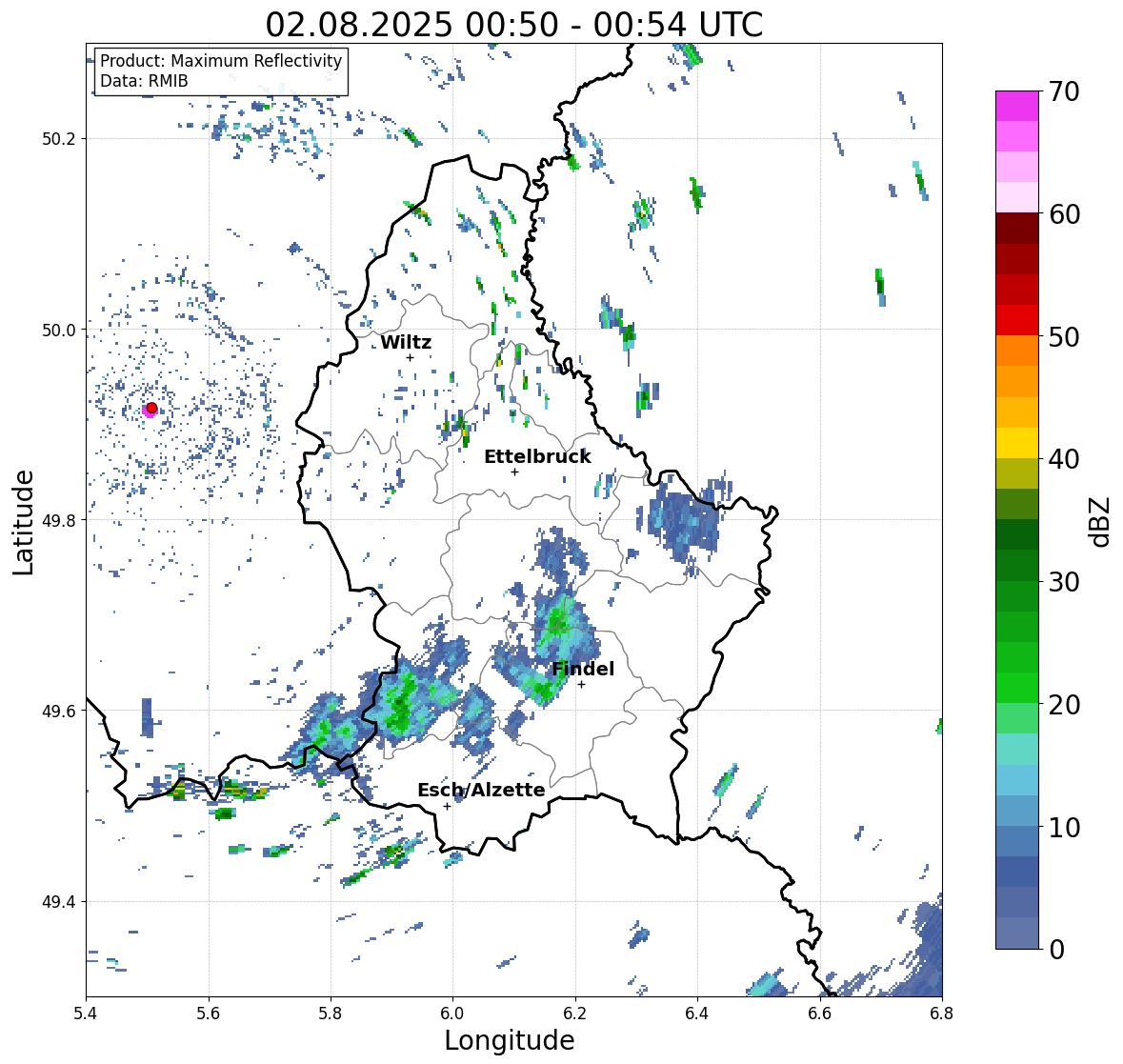The width and height of the screenshot is (1123, 1064).
Task: Click the 5.8 longitude tick label
Action: (x=331, y=1012)
